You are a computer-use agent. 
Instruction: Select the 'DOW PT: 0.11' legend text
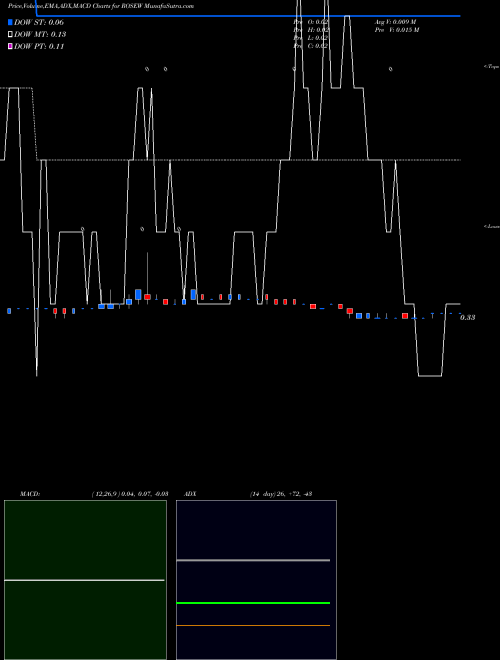coord(39,46)
